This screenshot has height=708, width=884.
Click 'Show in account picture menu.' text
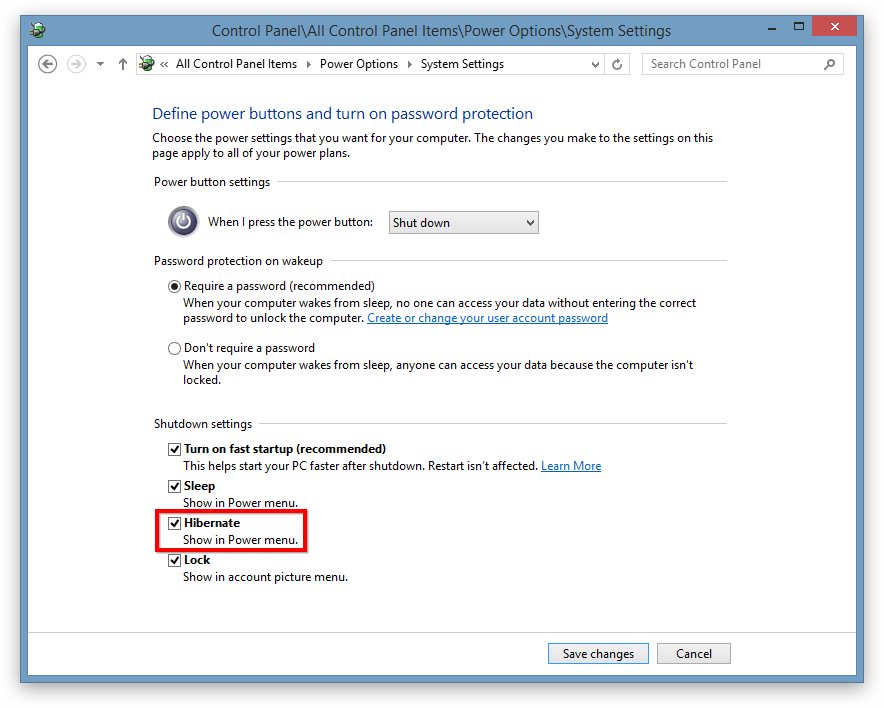[266, 577]
